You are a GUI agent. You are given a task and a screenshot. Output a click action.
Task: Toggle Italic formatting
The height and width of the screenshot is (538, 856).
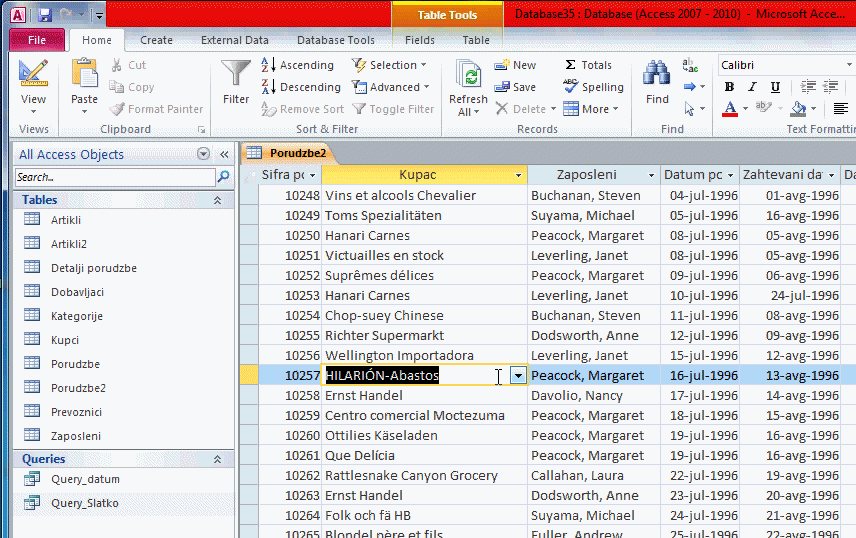(x=752, y=87)
